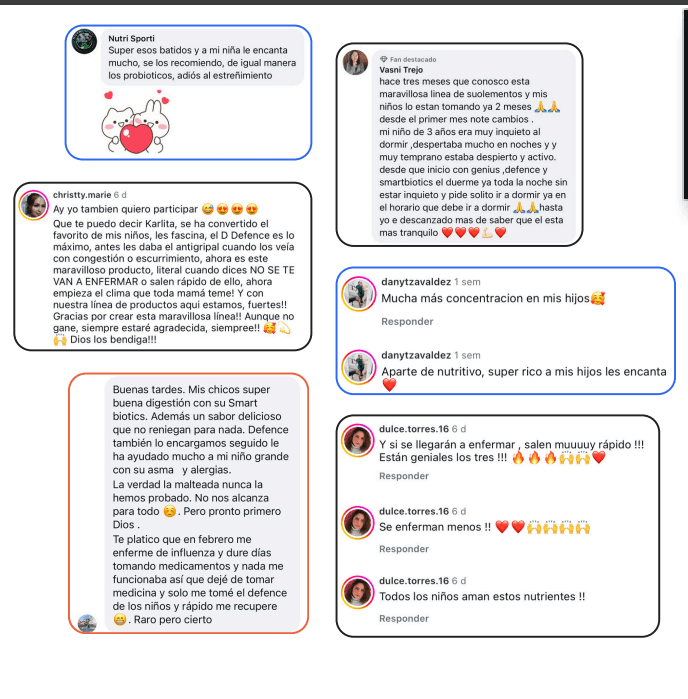The image size is (688, 699).
Task: Click the Fan destacado badge
Action: click(408, 59)
